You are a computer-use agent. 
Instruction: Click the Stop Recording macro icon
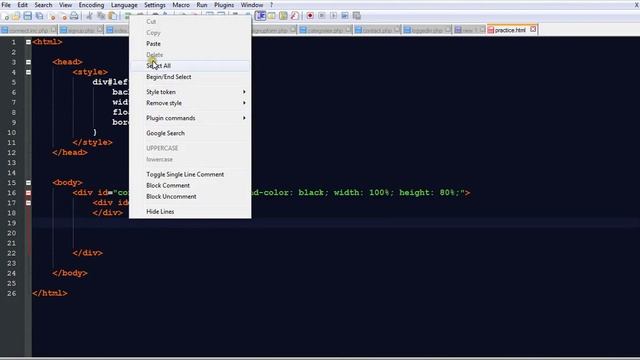[322, 16]
